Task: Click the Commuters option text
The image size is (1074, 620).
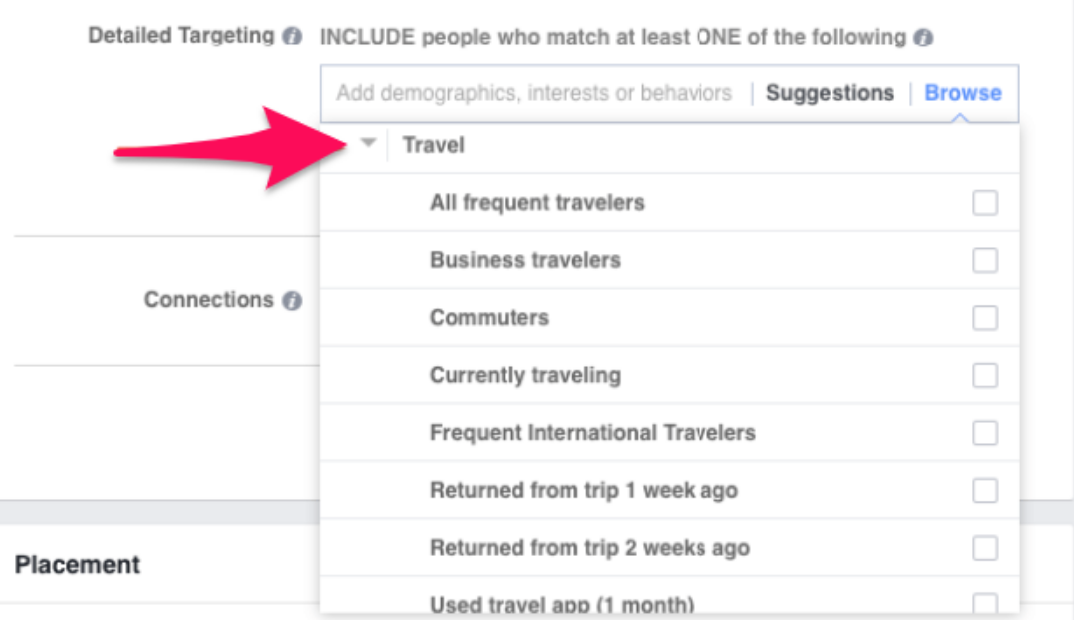Action: (489, 318)
